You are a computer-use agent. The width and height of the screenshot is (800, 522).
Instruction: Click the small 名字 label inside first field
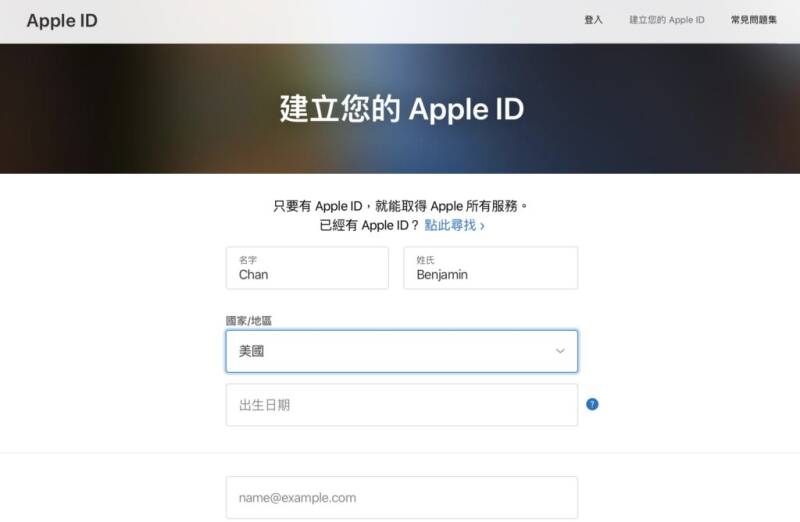(247, 260)
